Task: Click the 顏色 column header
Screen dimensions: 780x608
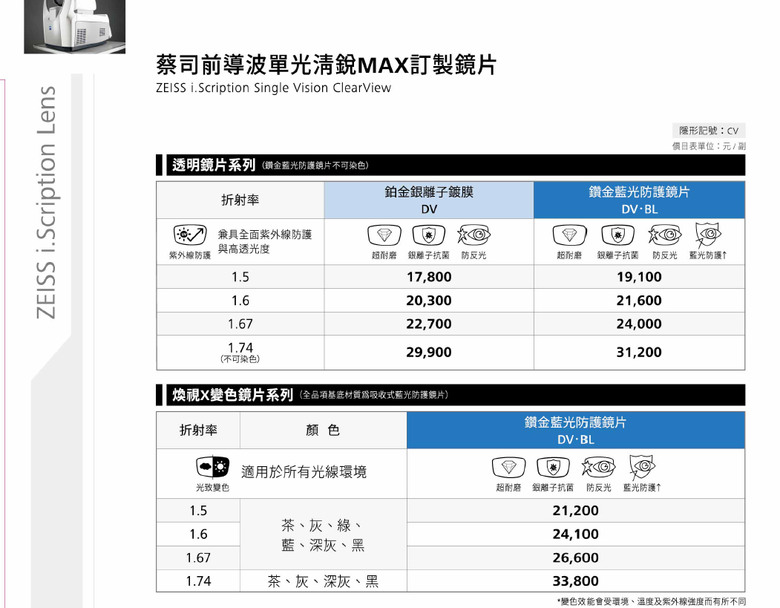Action: click(x=323, y=430)
